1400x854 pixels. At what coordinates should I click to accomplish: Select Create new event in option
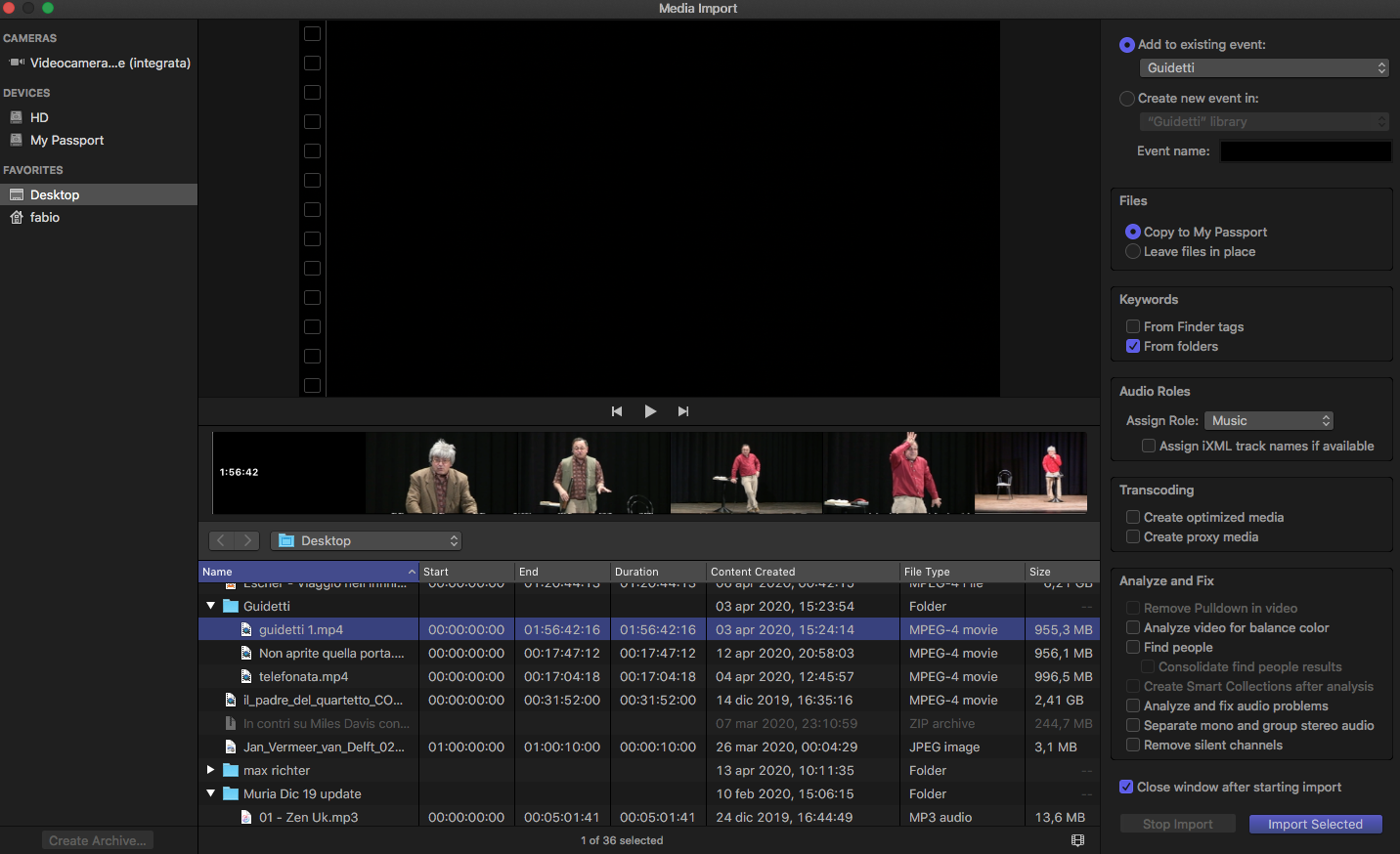1127,99
